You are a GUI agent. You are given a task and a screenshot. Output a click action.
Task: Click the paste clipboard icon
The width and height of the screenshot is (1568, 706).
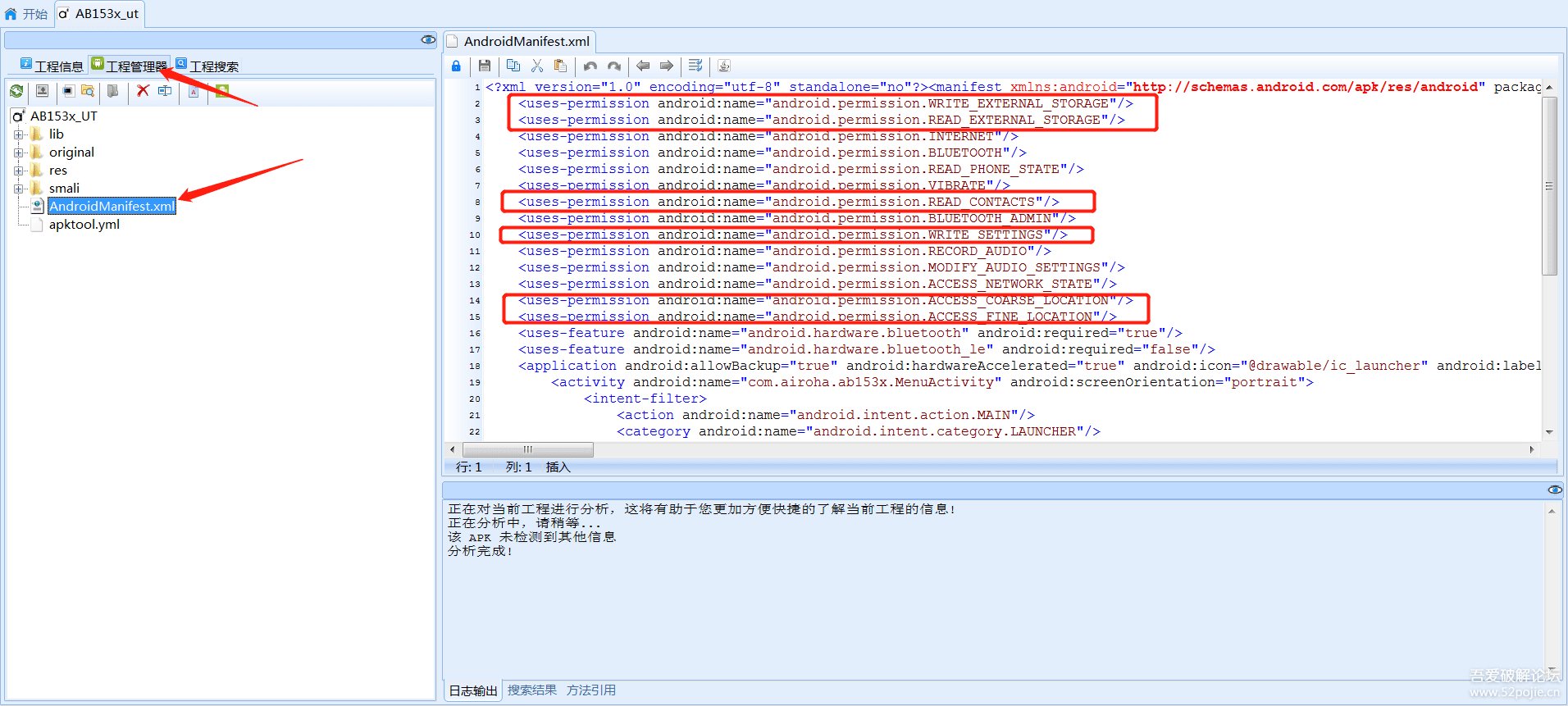(560, 66)
